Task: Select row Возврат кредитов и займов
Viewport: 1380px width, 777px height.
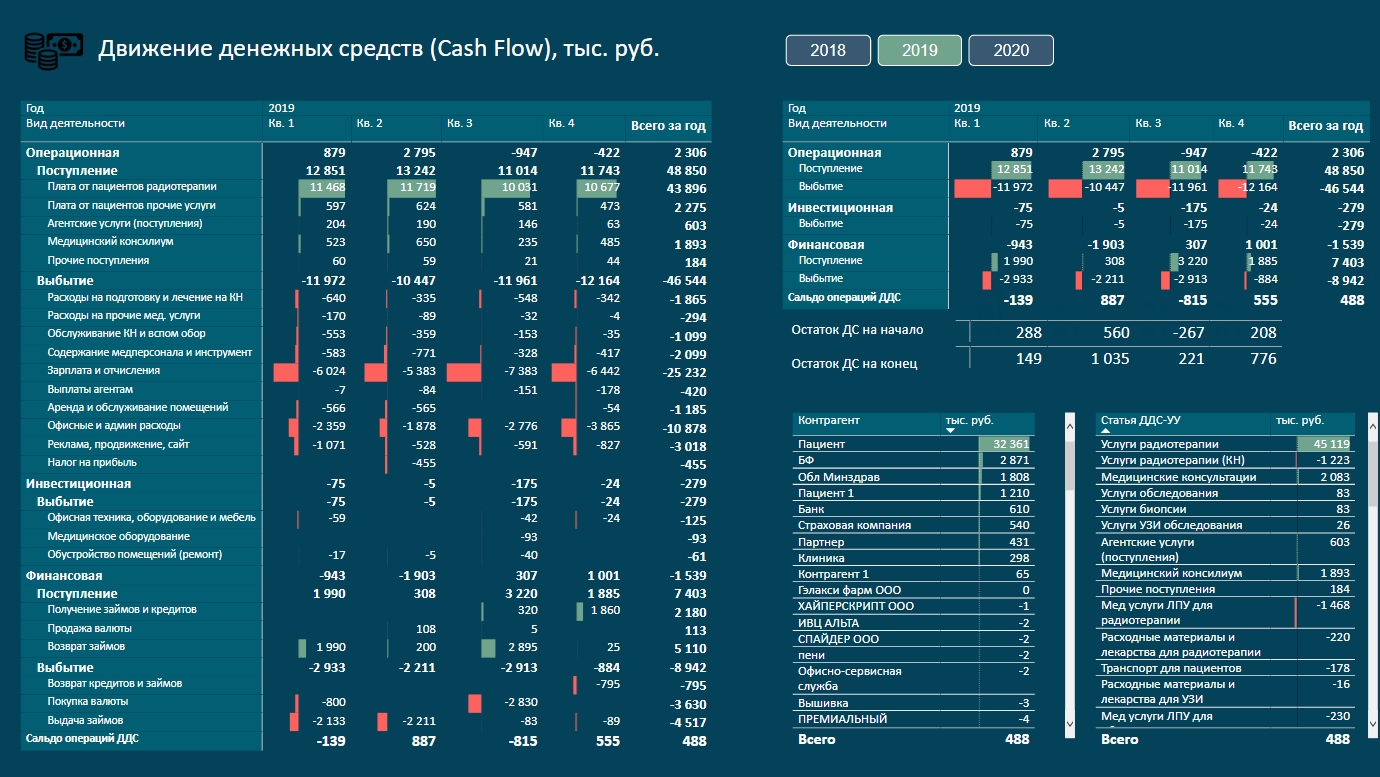Action: tap(365, 684)
